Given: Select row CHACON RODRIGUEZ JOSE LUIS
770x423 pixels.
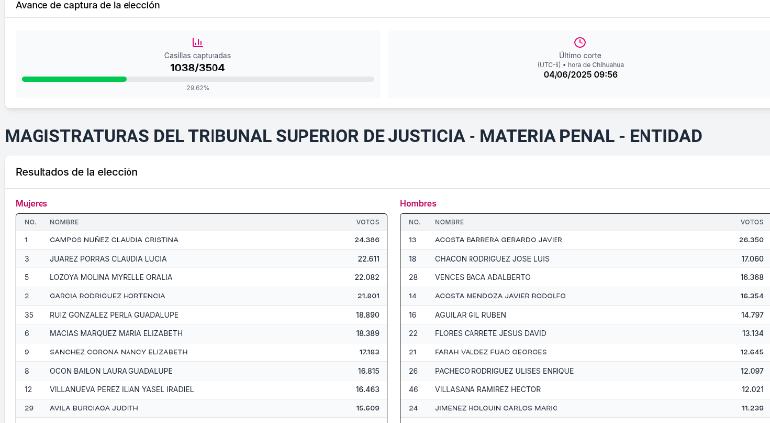Looking at the screenshot, I should point(585,259).
